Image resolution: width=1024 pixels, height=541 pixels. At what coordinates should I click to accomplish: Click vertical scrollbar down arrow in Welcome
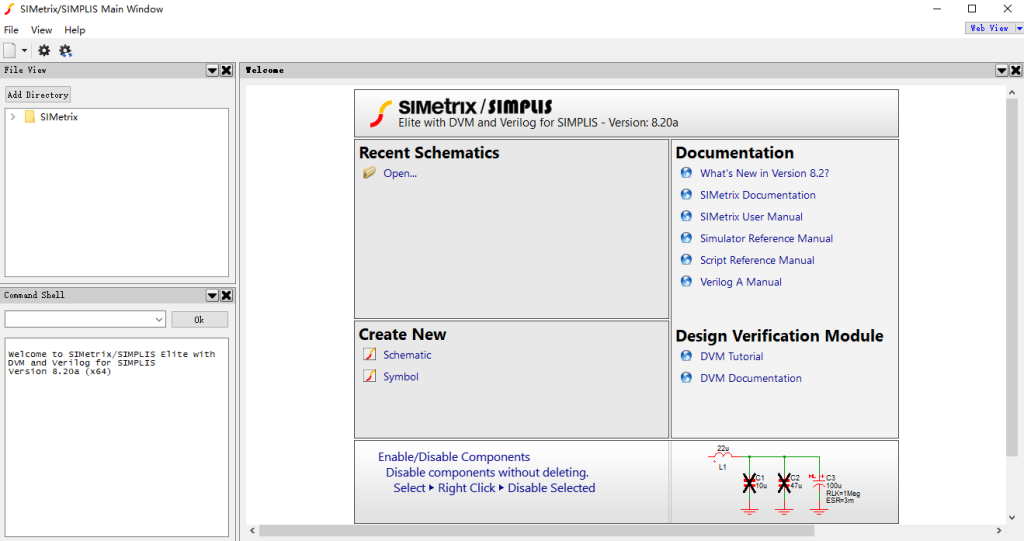(x=1012, y=517)
